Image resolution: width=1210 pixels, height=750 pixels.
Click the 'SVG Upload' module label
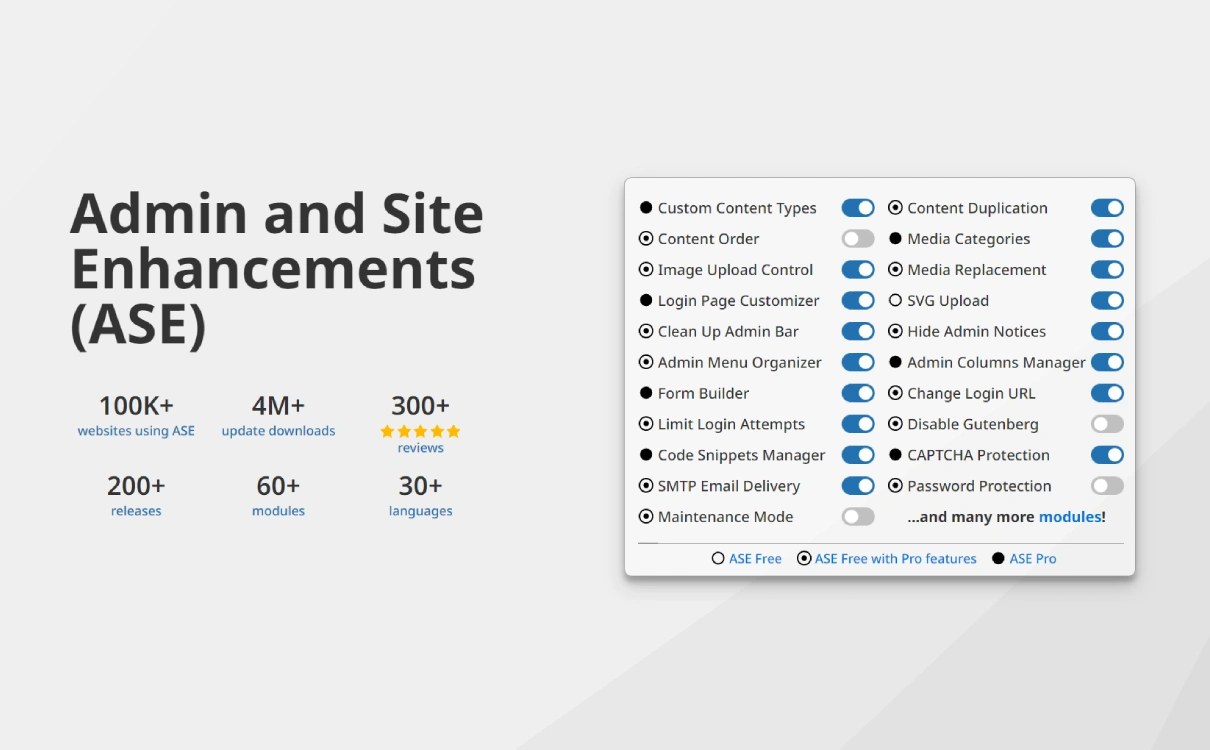tap(948, 301)
